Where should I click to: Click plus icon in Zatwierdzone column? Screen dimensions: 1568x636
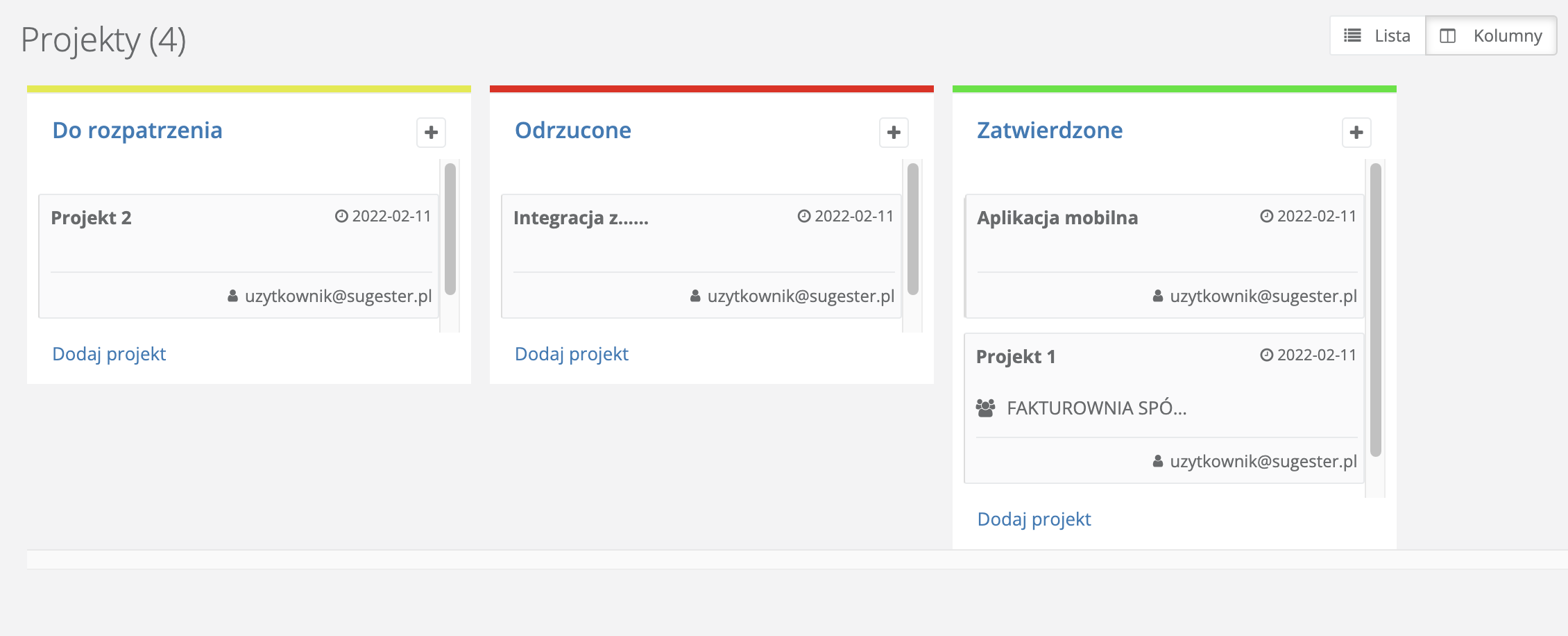click(1356, 133)
